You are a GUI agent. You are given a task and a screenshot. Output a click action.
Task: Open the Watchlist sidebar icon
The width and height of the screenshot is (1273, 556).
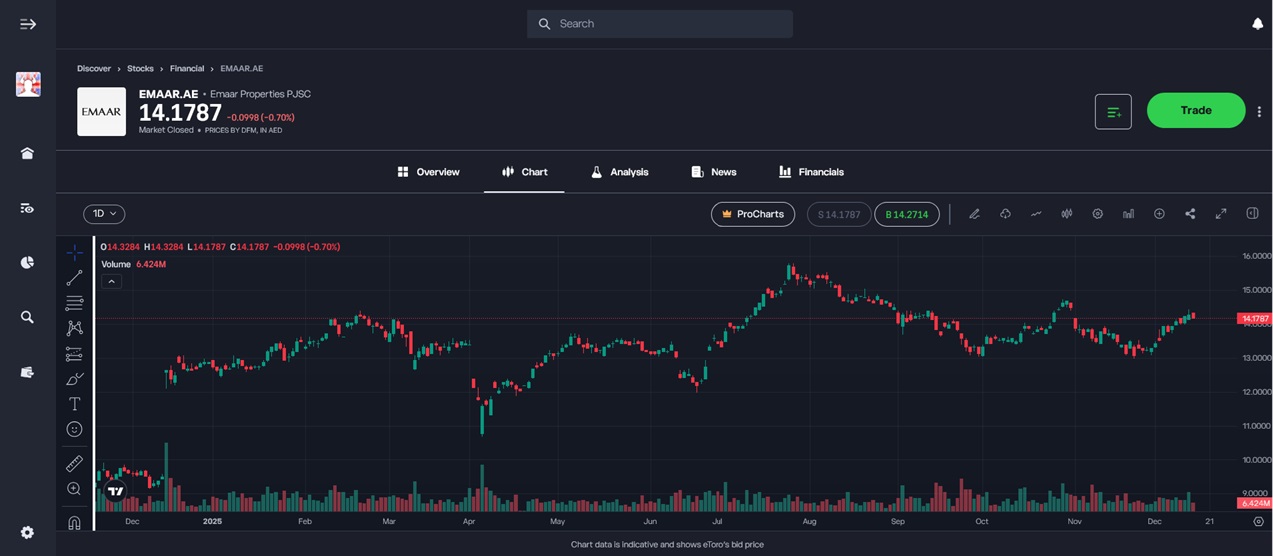coord(27,208)
